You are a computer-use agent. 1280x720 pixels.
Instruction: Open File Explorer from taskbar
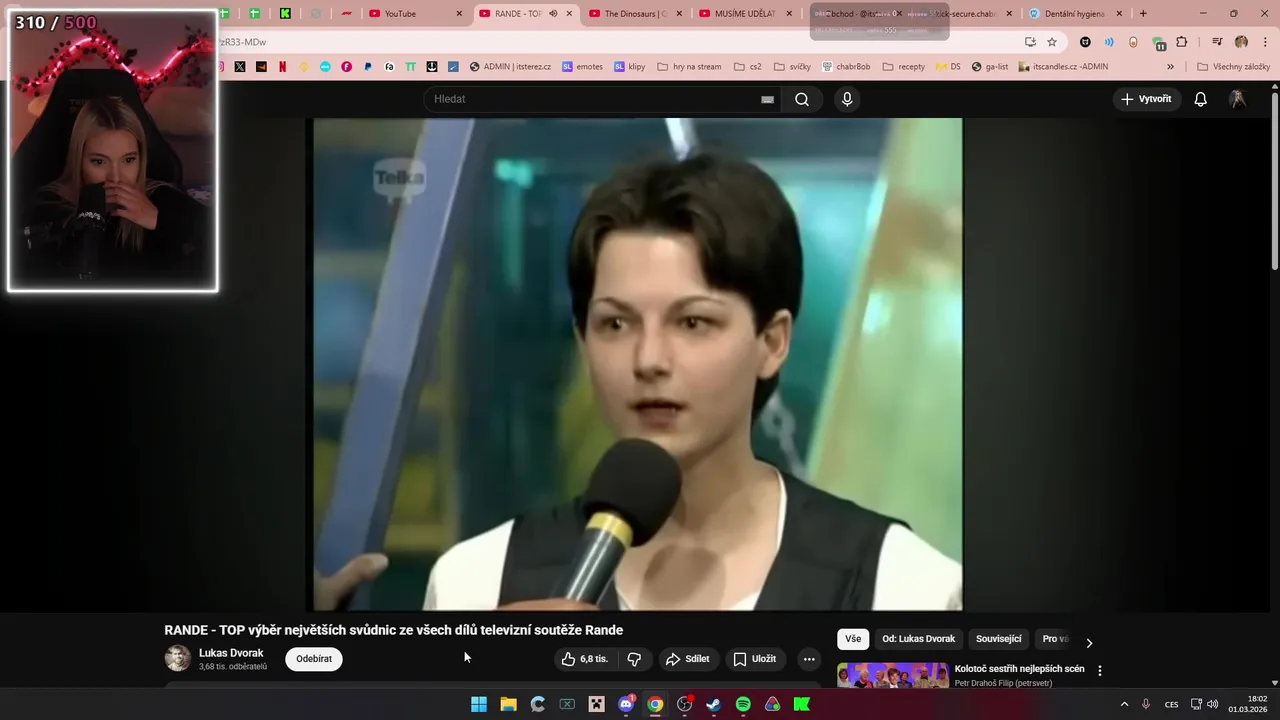tap(508, 704)
